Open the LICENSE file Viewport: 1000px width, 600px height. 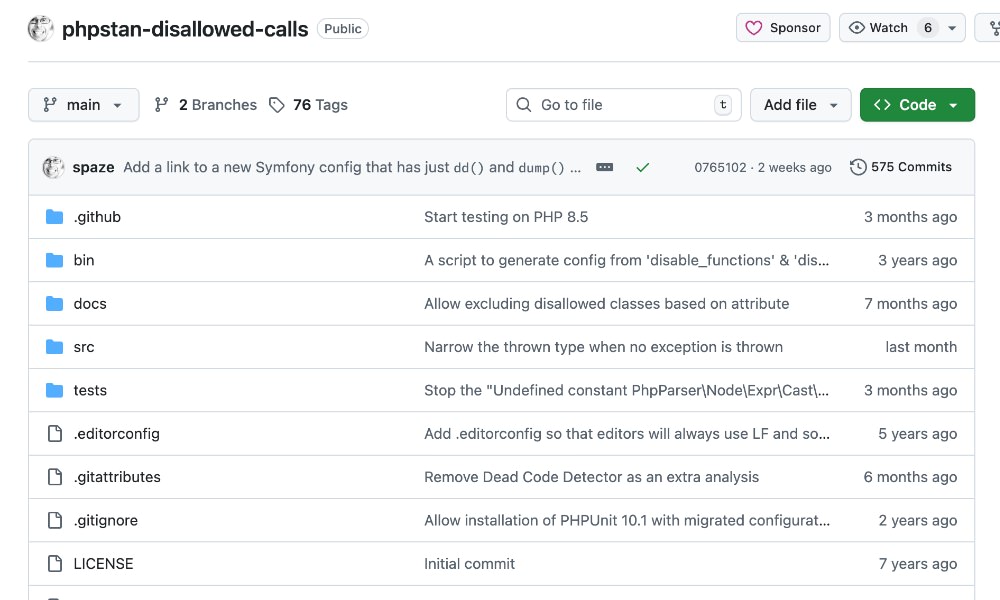(x=103, y=564)
